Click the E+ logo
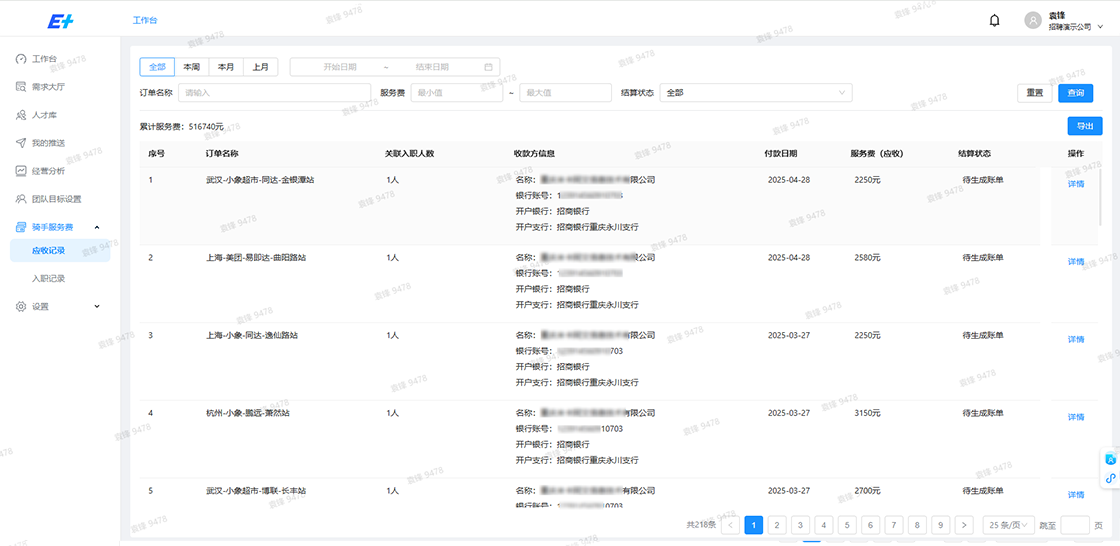This screenshot has width=1120, height=546. 60,21
